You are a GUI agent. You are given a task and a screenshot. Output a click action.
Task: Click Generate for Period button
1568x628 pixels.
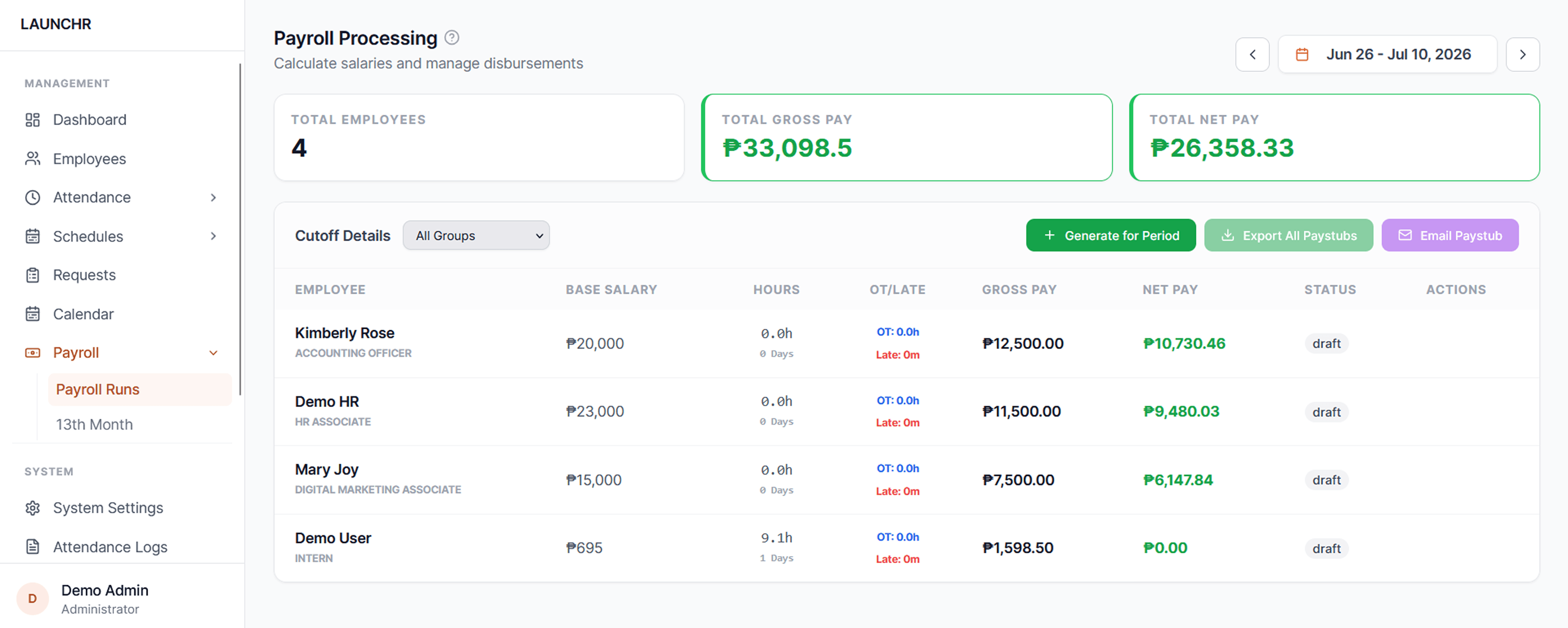point(1111,235)
